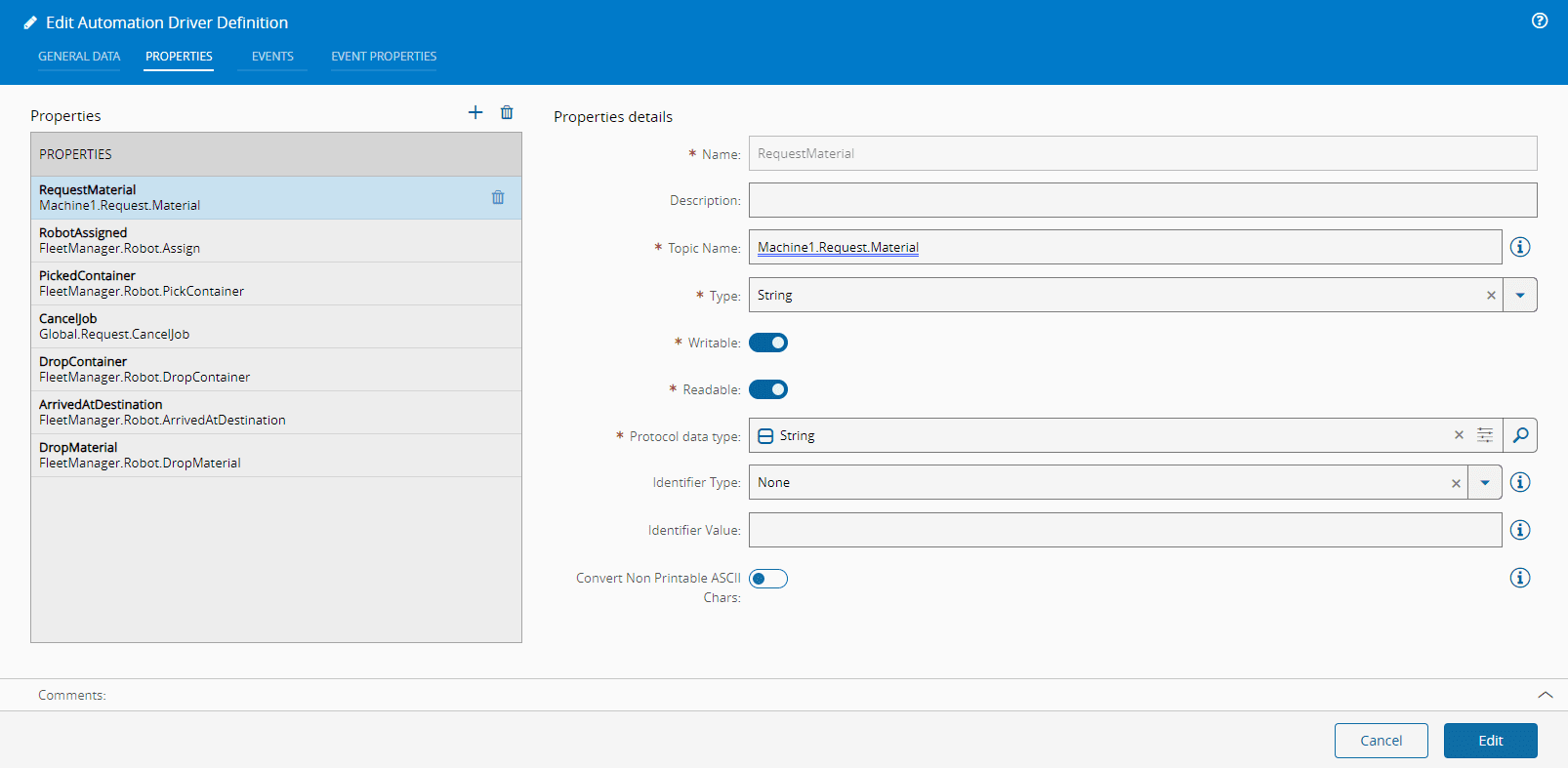Click the search icon for Protocol data type
1568x768 pixels.
point(1520,435)
